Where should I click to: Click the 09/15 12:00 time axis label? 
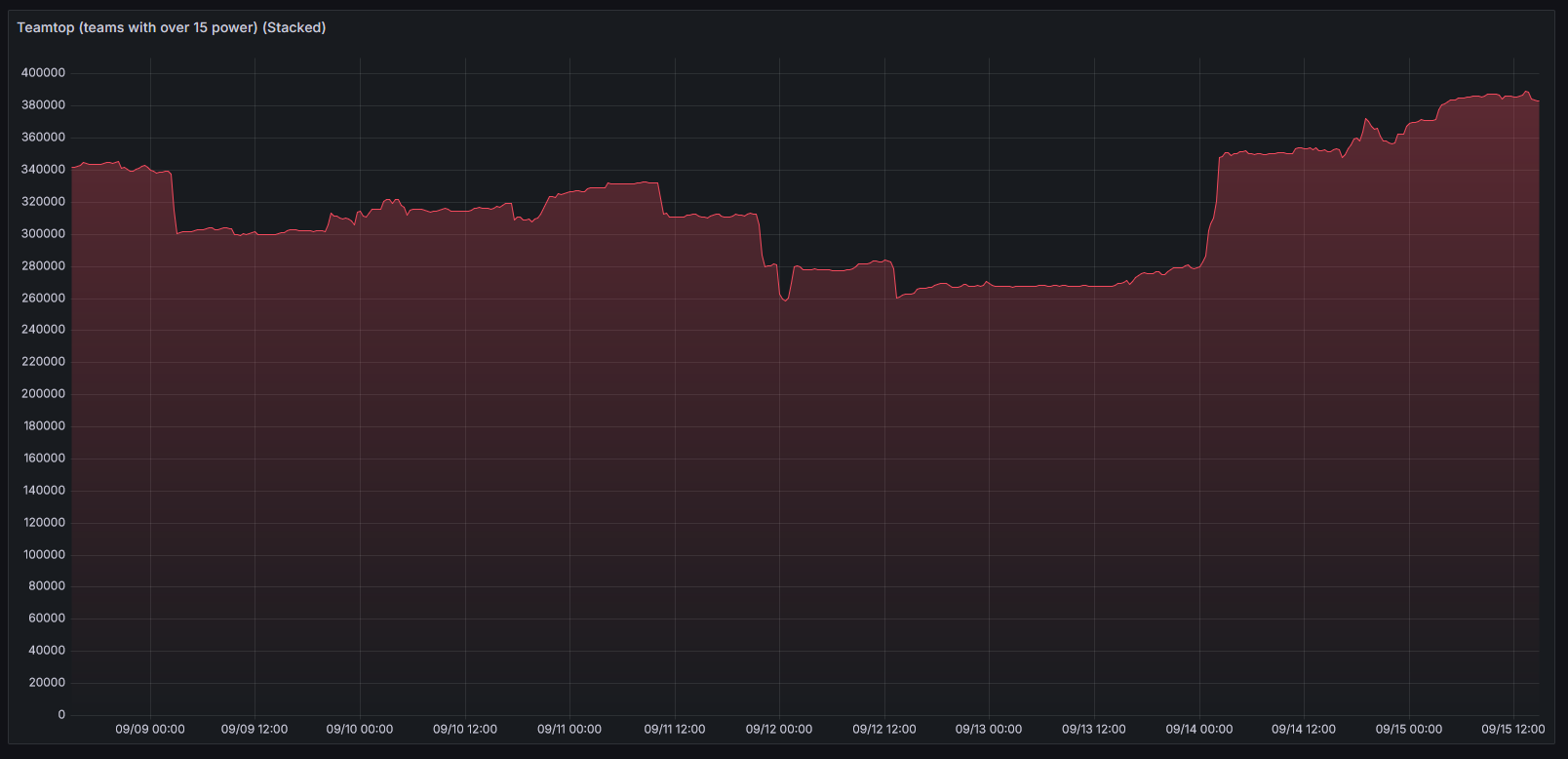(1512, 729)
